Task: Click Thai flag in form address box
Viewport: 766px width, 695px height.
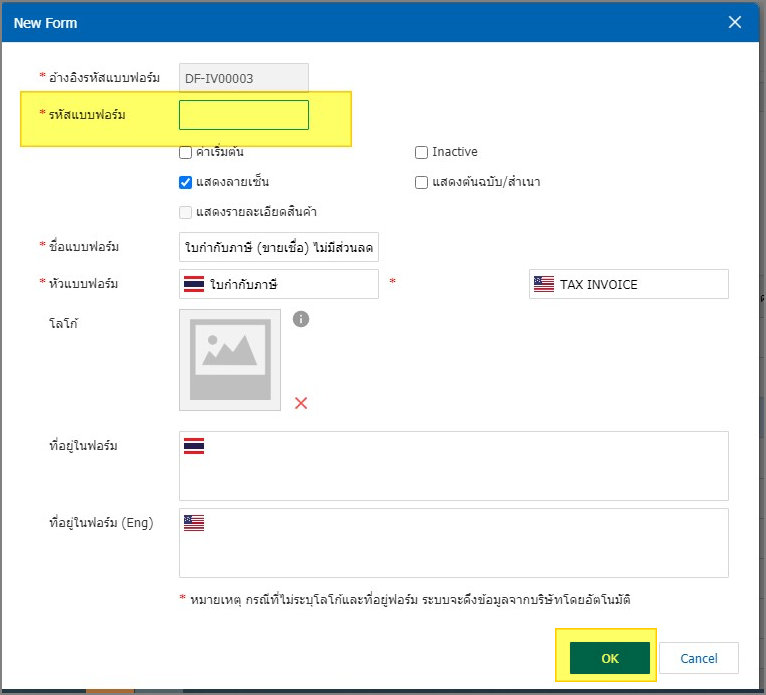Action: (x=194, y=446)
